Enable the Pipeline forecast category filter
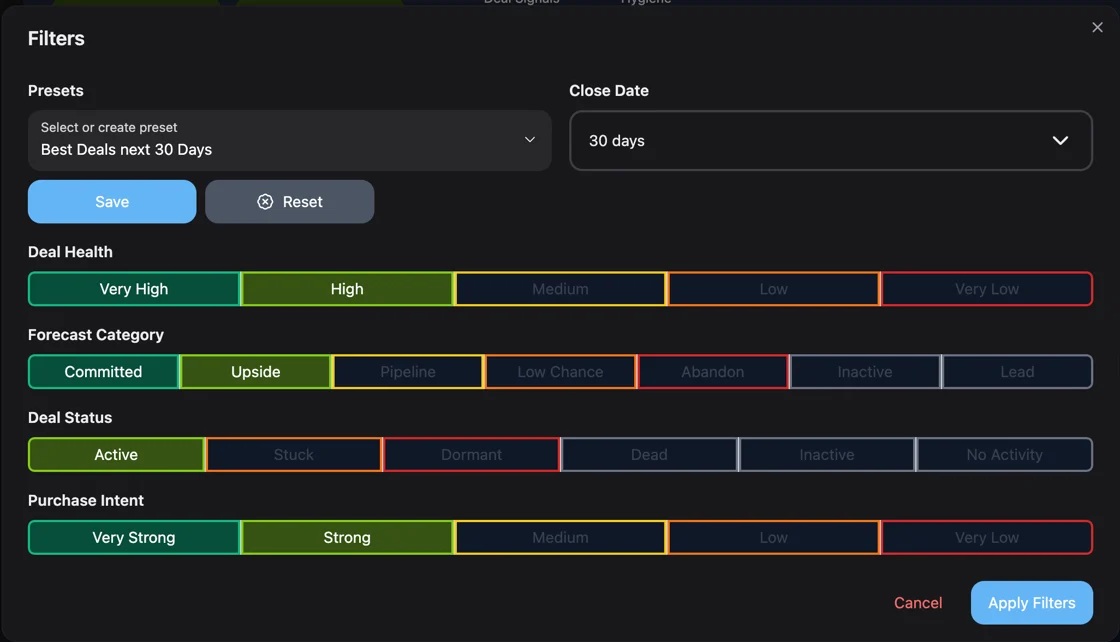 (x=408, y=371)
